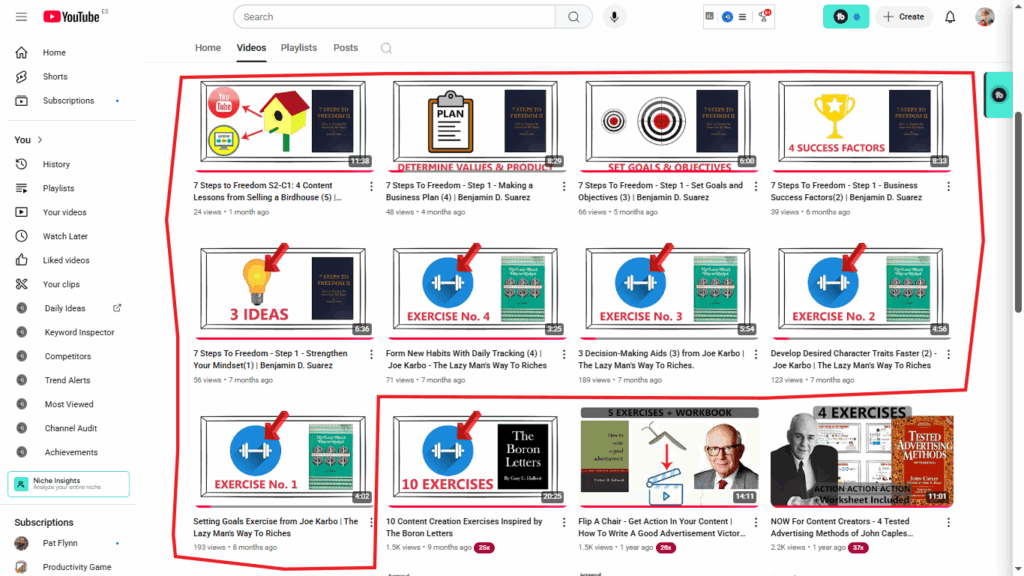Image resolution: width=1024 pixels, height=576 pixels.
Task: Open the hamburger guide menu
Action: (21, 17)
